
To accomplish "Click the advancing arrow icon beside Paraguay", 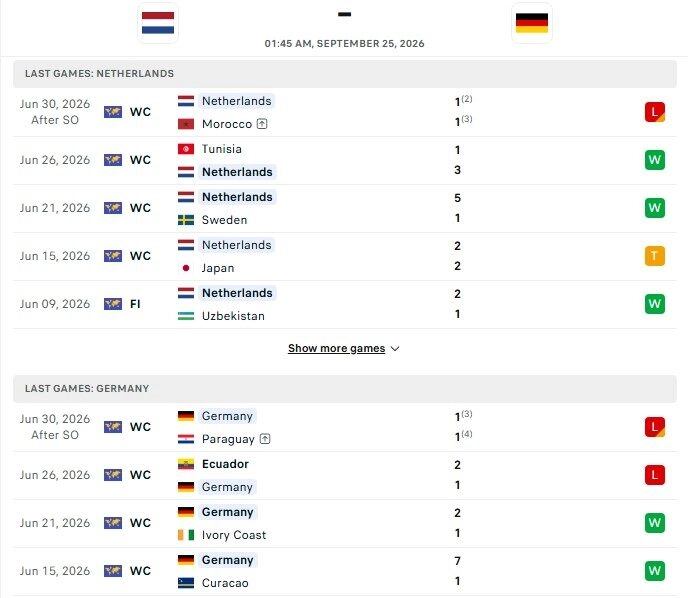I will pyautogui.click(x=265, y=439).
